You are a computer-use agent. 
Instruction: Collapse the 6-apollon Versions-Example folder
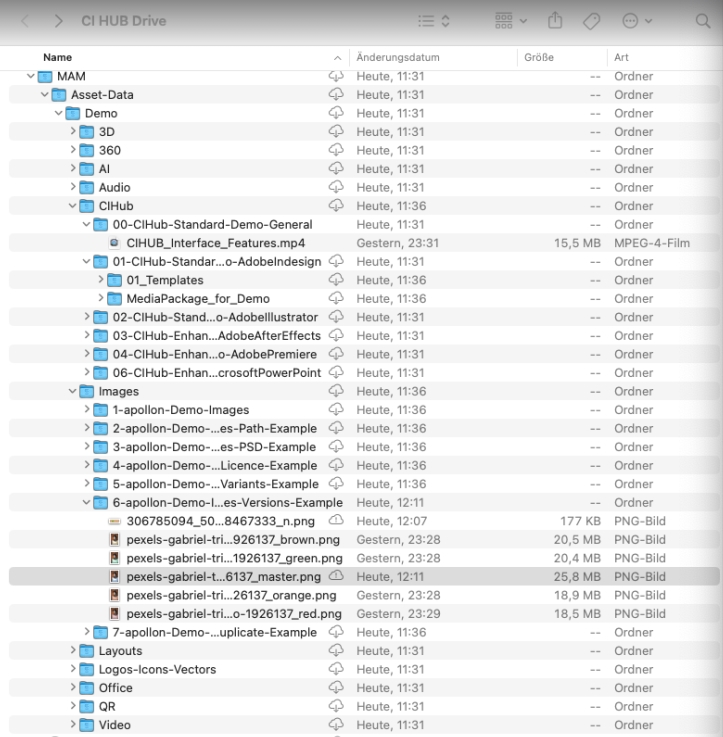[x=86, y=502]
